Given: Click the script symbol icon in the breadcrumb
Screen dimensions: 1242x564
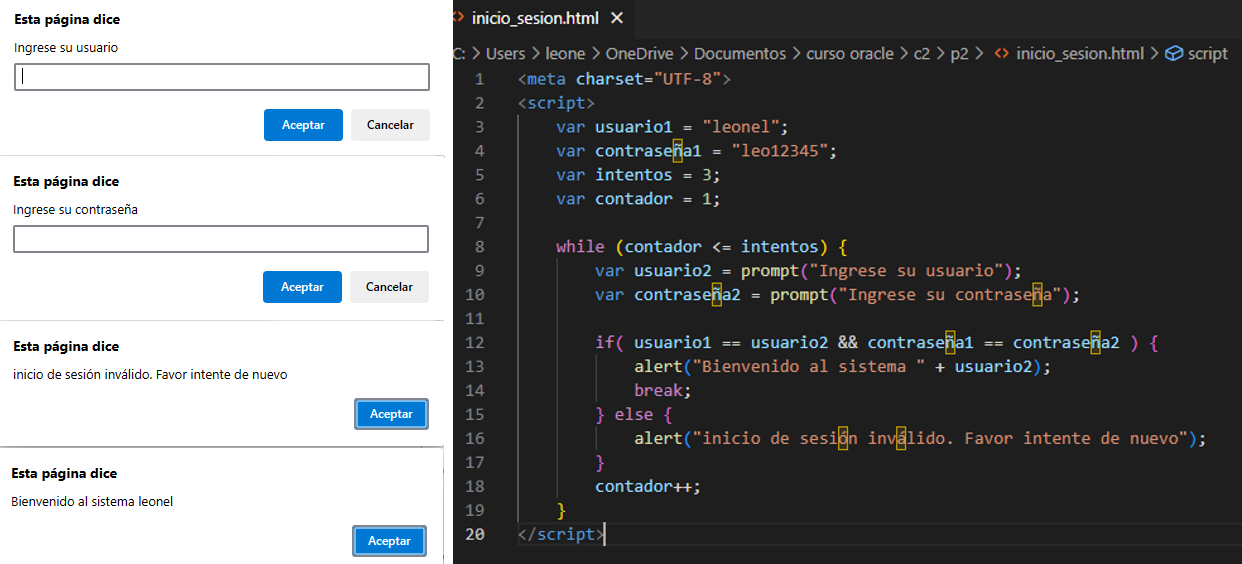Looking at the screenshot, I should pos(1175,54).
